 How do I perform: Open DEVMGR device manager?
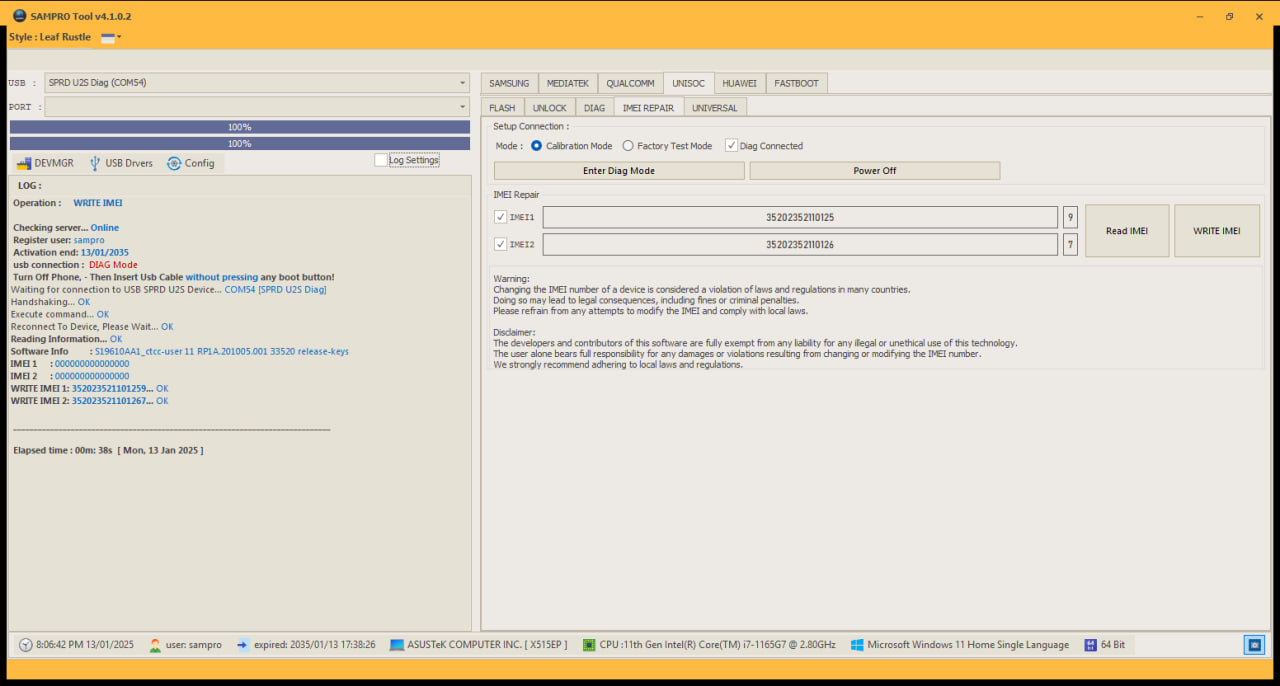point(45,163)
